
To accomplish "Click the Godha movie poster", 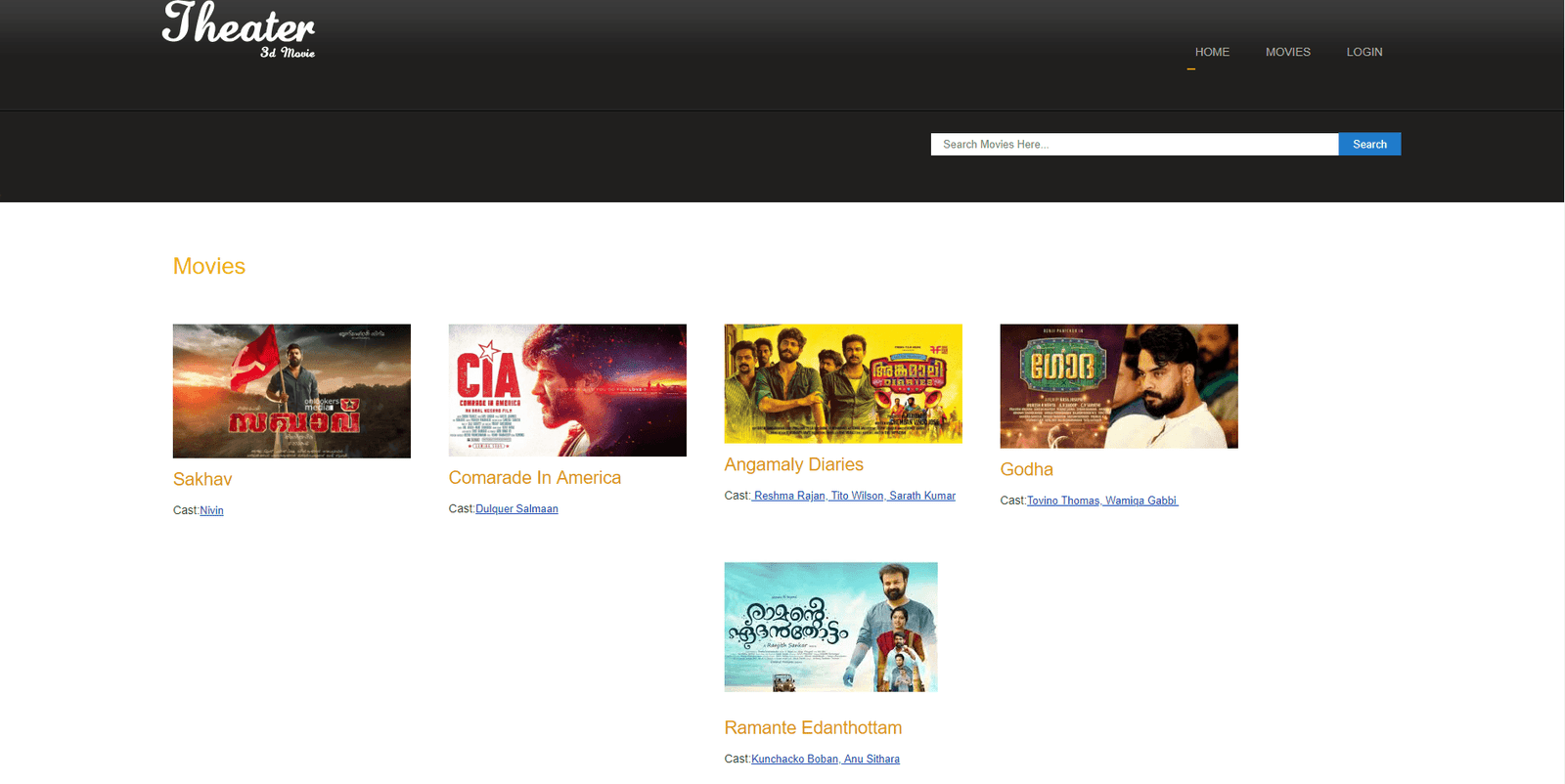I will point(1119,386).
